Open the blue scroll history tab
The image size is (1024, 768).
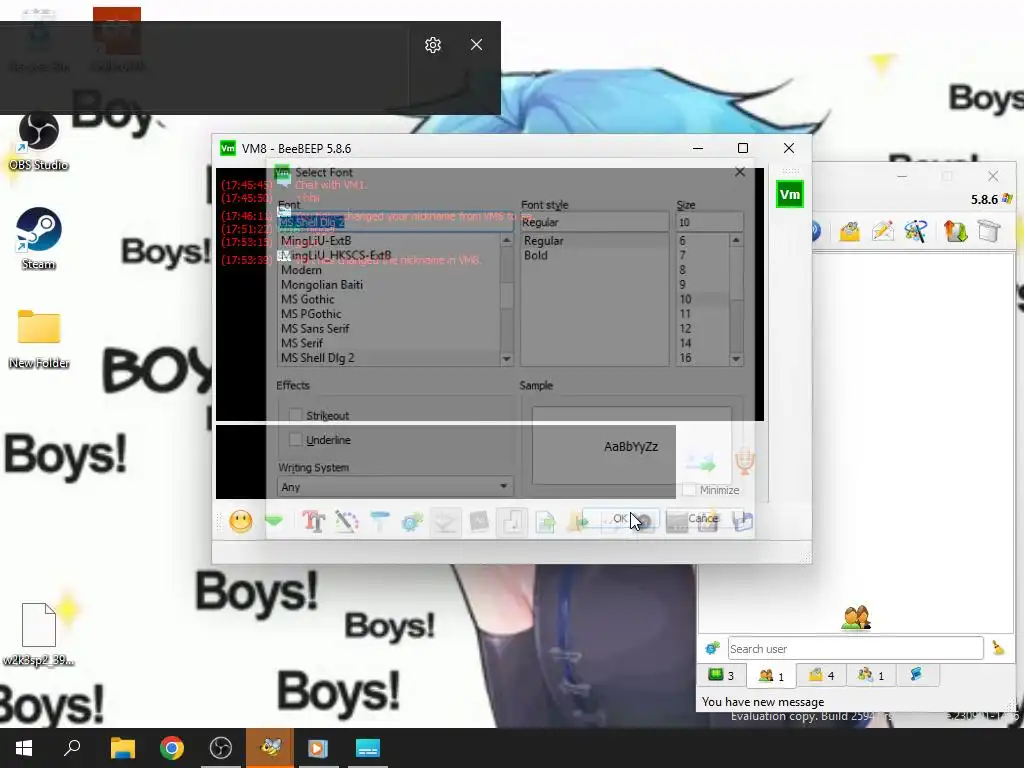(x=916, y=675)
